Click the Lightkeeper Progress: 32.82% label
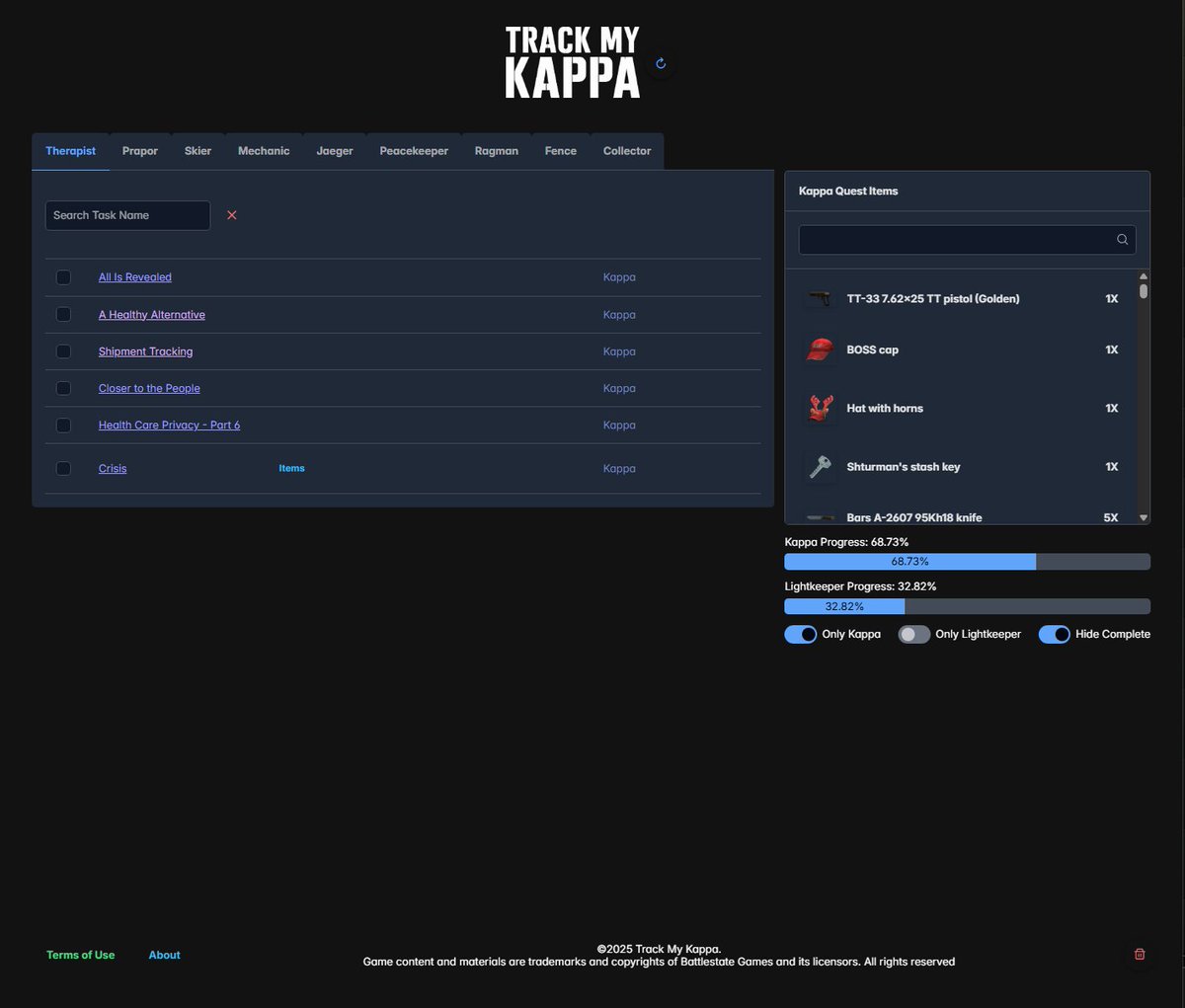 tap(860, 586)
